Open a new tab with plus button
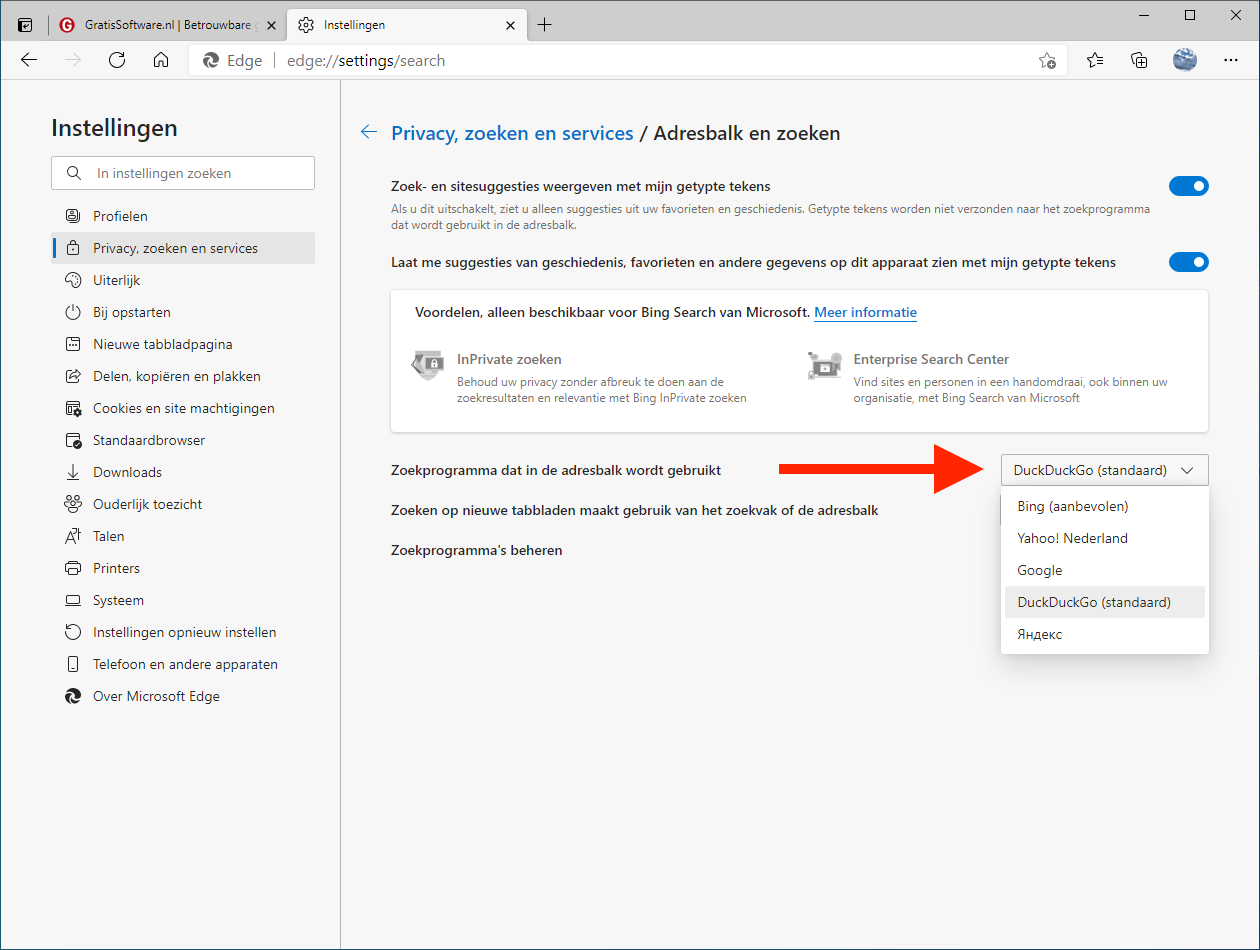Screen dimensions: 1260x950 544,25
